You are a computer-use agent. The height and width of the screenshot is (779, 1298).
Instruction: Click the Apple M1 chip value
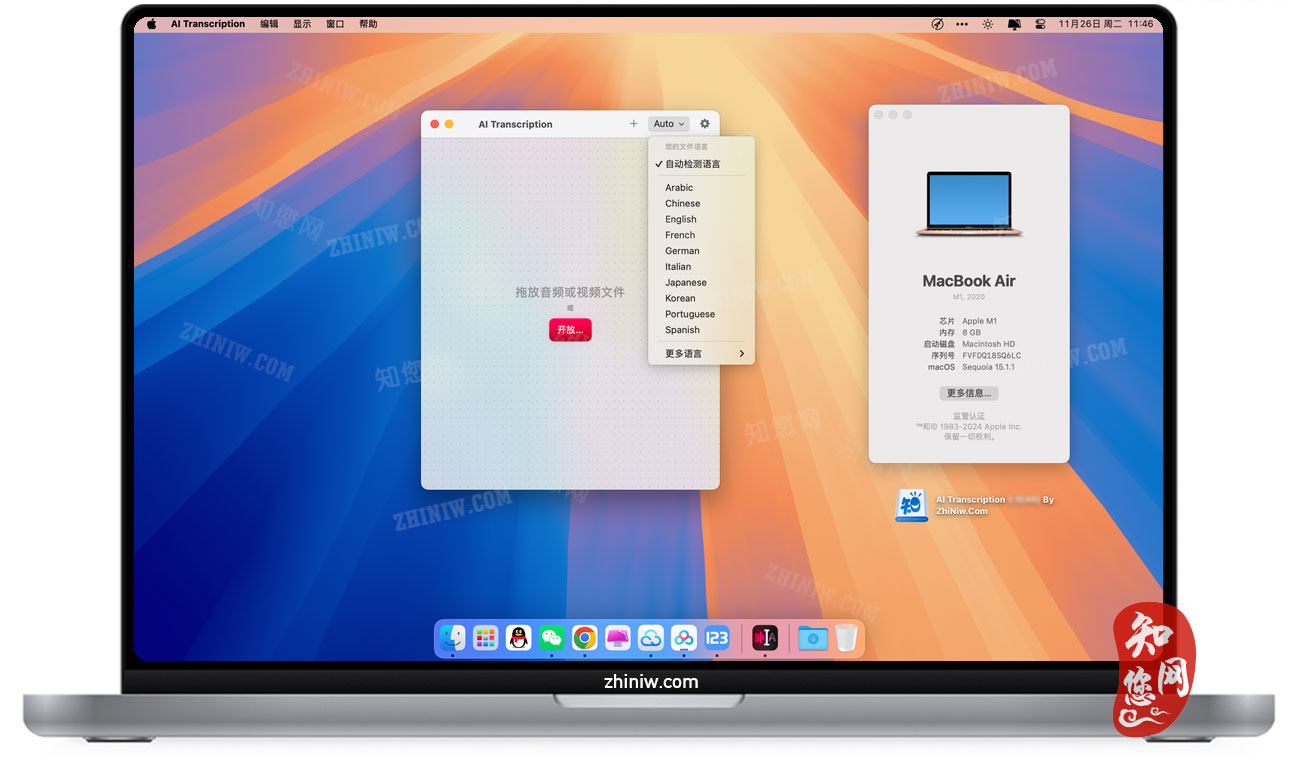pyautogui.click(x=980, y=321)
